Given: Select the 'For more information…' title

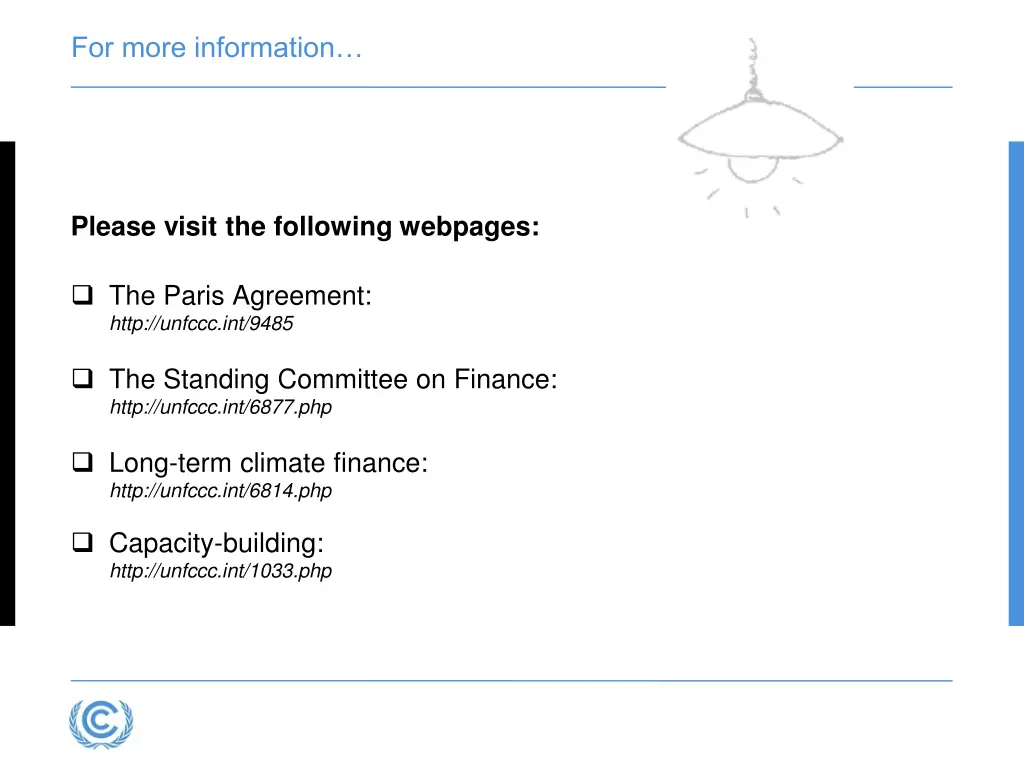Looking at the screenshot, I should pyautogui.click(x=217, y=48).
